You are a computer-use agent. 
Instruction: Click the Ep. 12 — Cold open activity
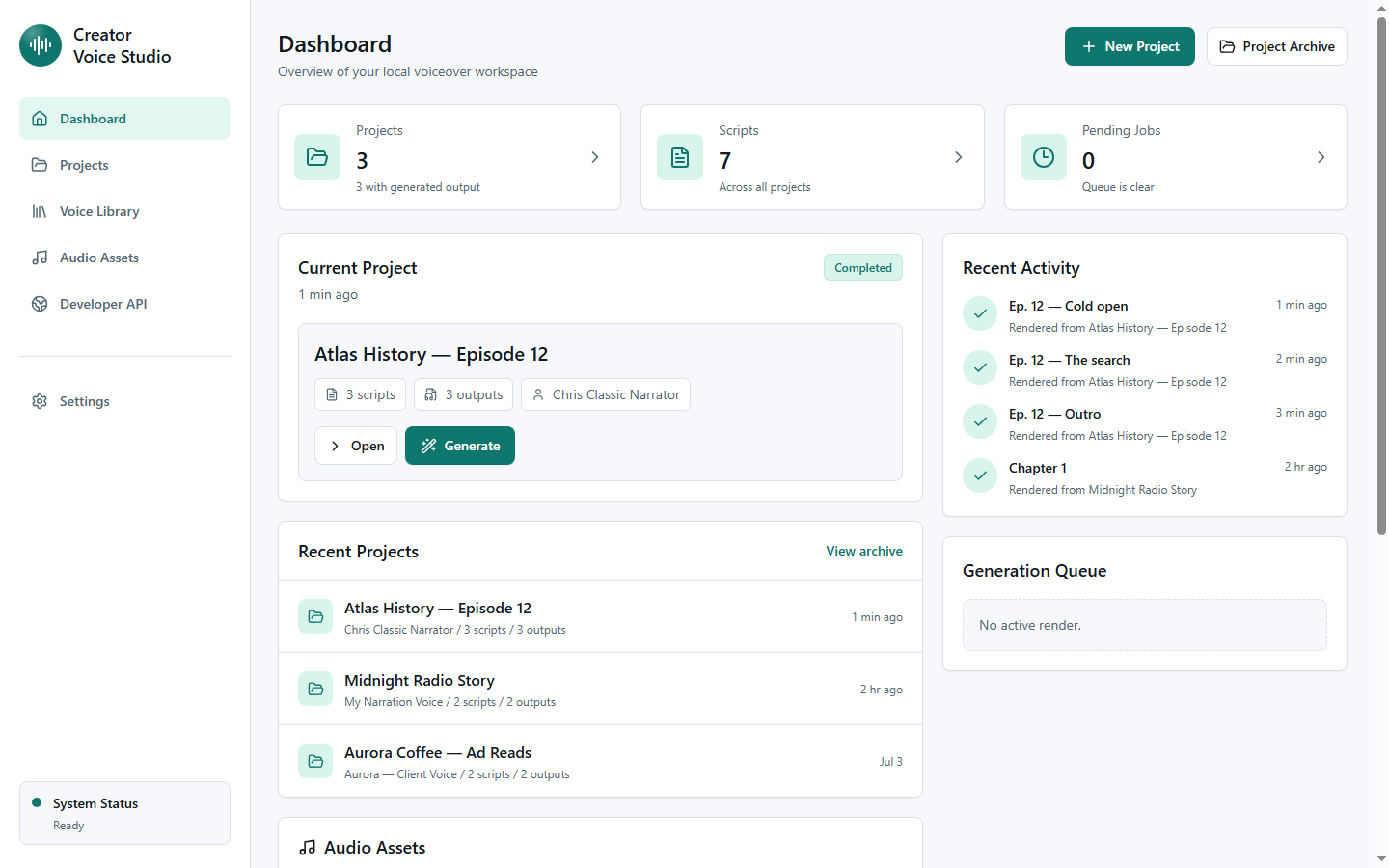coord(1145,315)
